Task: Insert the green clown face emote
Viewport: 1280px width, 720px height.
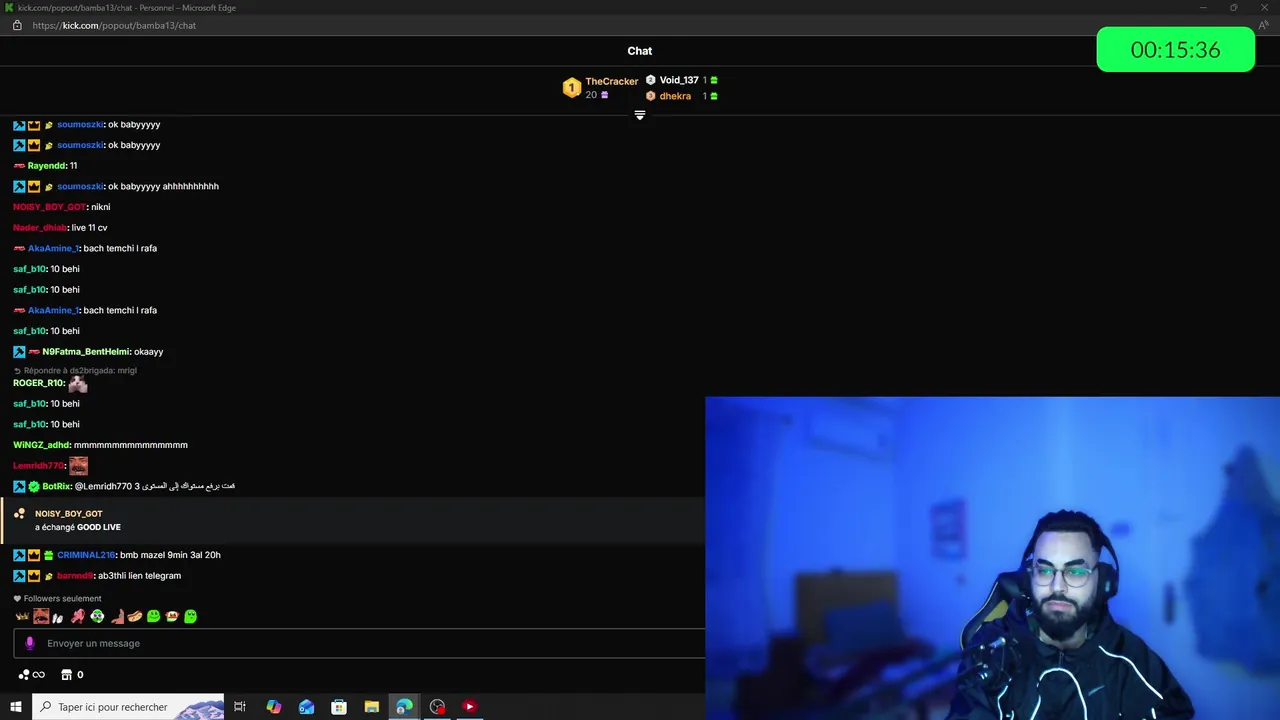Action: 97,617
